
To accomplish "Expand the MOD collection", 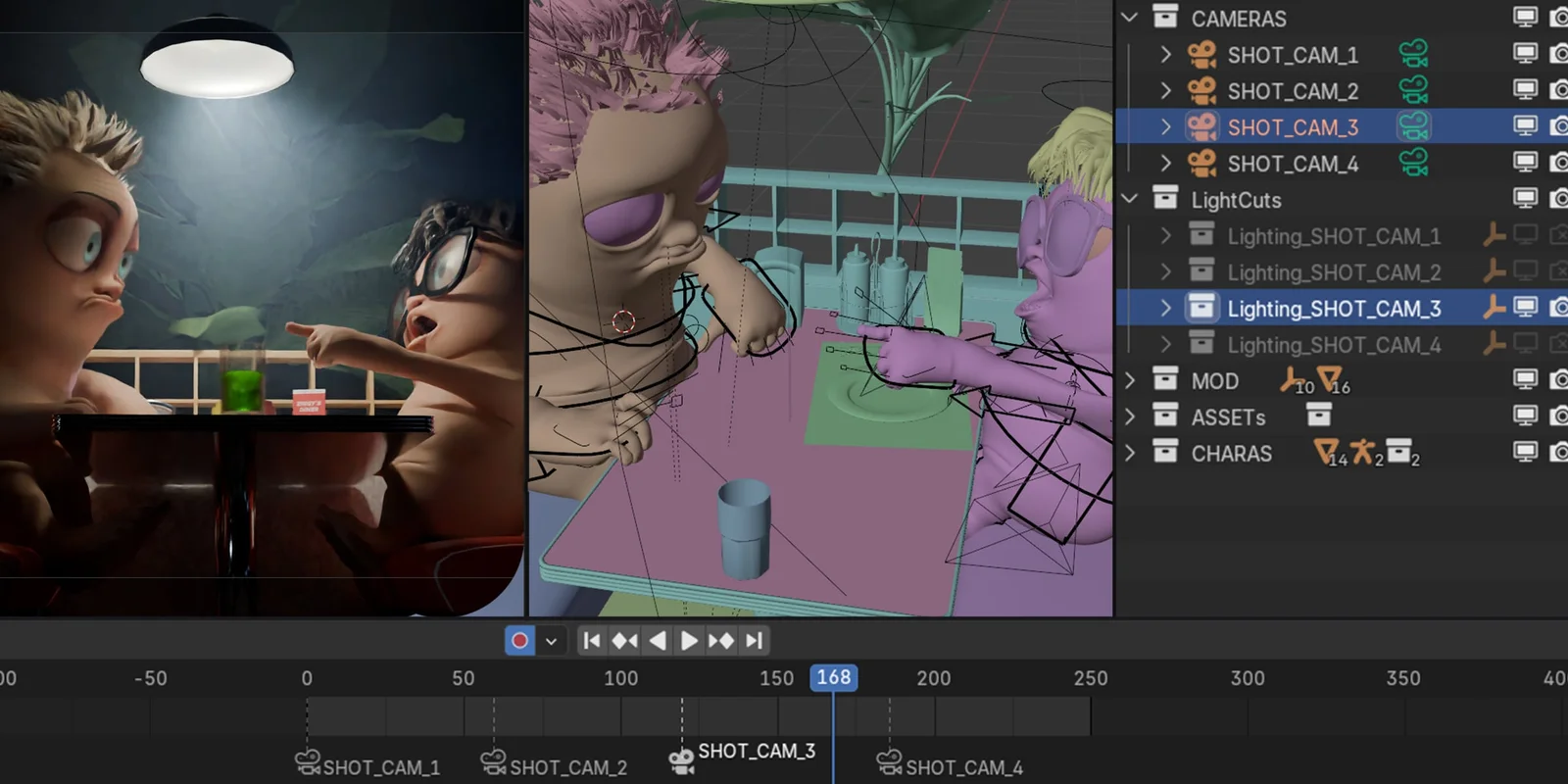I will tap(1130, 380).
